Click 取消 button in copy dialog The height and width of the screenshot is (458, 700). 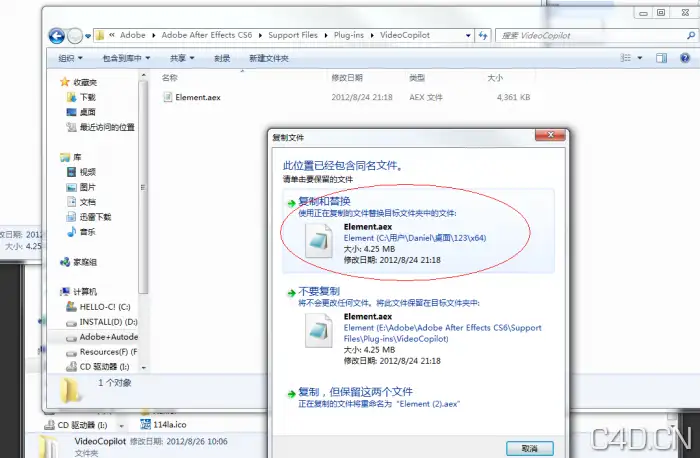[x=529, y=448]
